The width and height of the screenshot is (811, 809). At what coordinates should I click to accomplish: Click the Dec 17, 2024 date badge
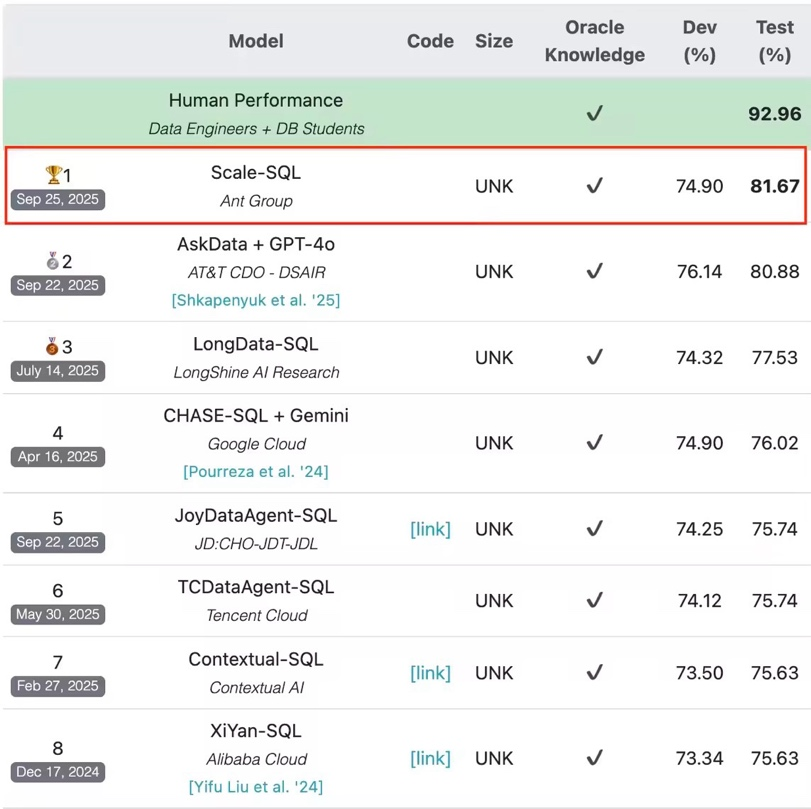58,772
